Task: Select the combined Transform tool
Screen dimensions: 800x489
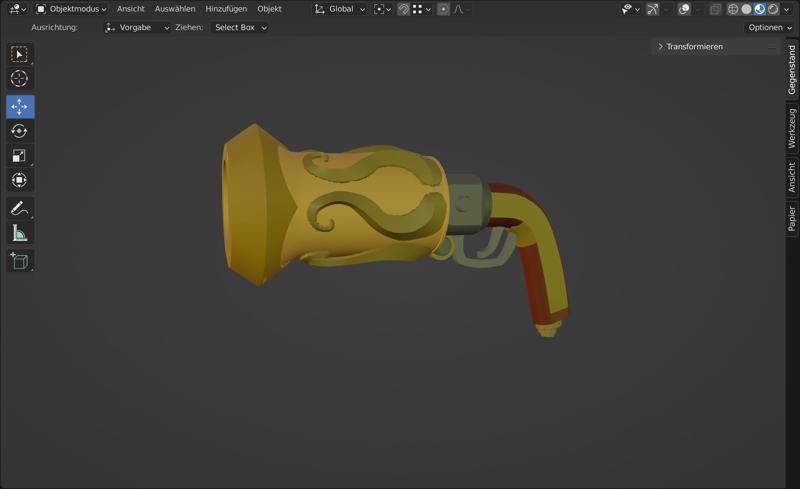Action: click(19, 180)
